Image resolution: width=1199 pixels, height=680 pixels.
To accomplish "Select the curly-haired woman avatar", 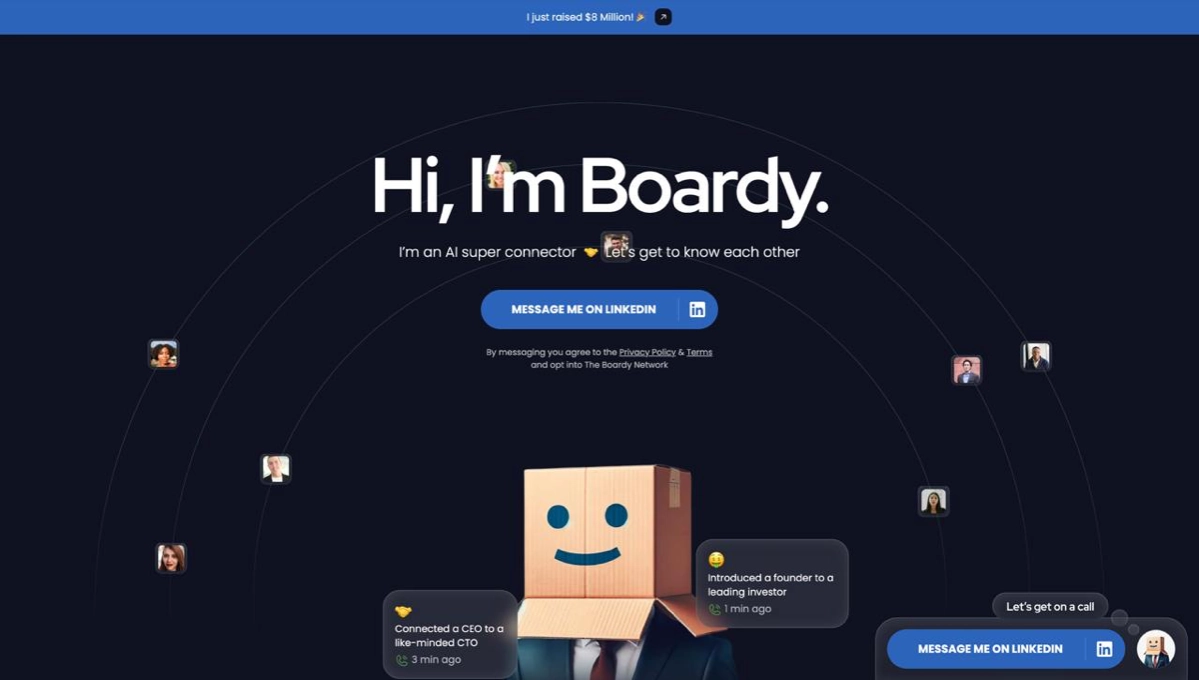I will point(163,354).
